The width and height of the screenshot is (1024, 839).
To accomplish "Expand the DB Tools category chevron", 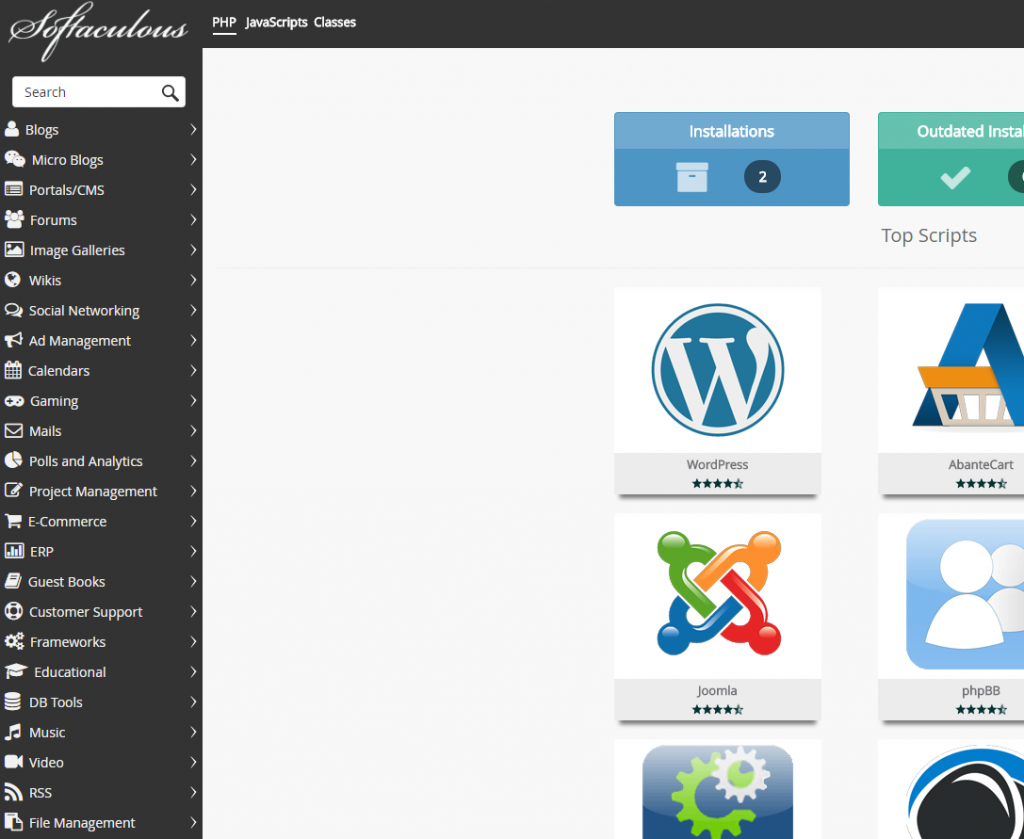I will pyautogui.click(x=193, y=701).
